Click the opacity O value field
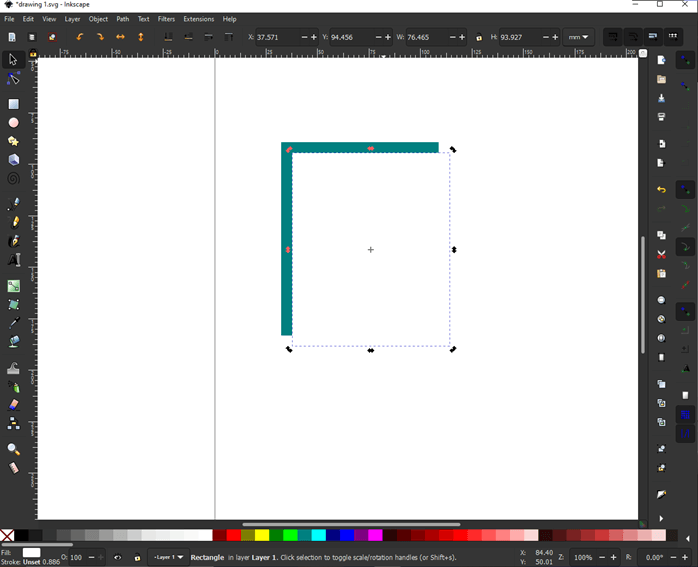 77,557
